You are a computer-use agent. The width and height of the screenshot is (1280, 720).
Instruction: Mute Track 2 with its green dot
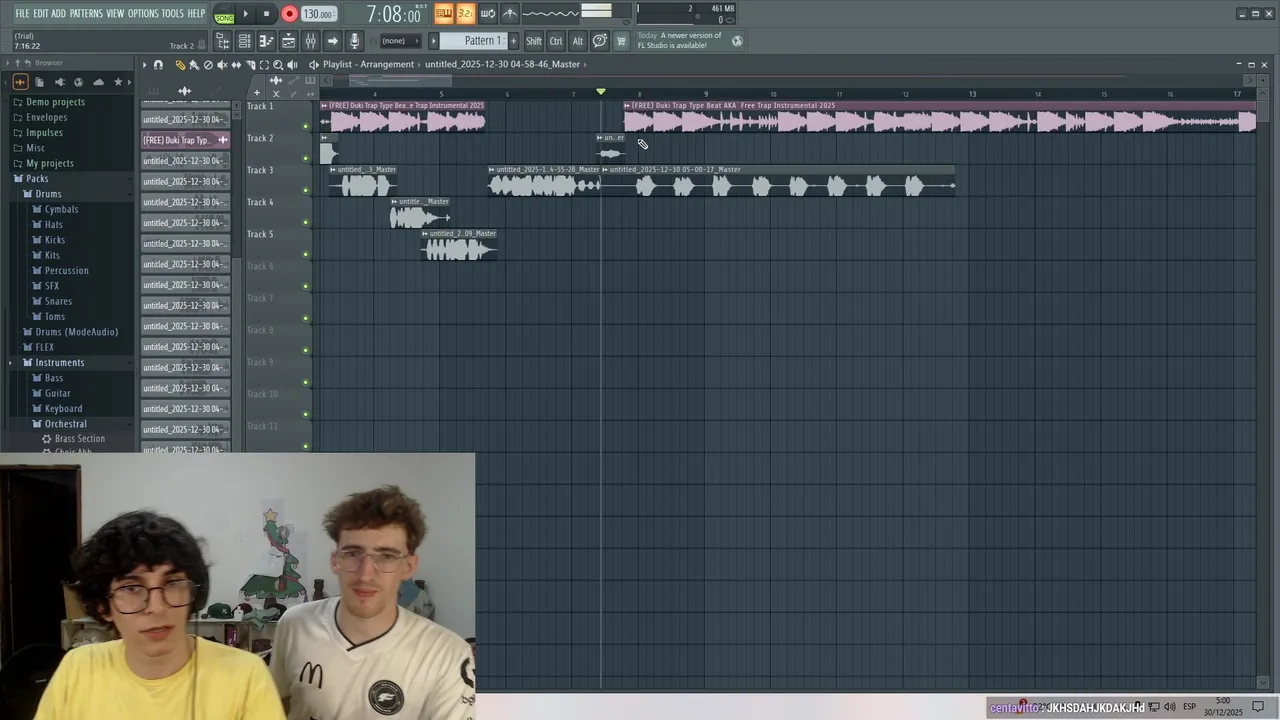click(306, 159)
